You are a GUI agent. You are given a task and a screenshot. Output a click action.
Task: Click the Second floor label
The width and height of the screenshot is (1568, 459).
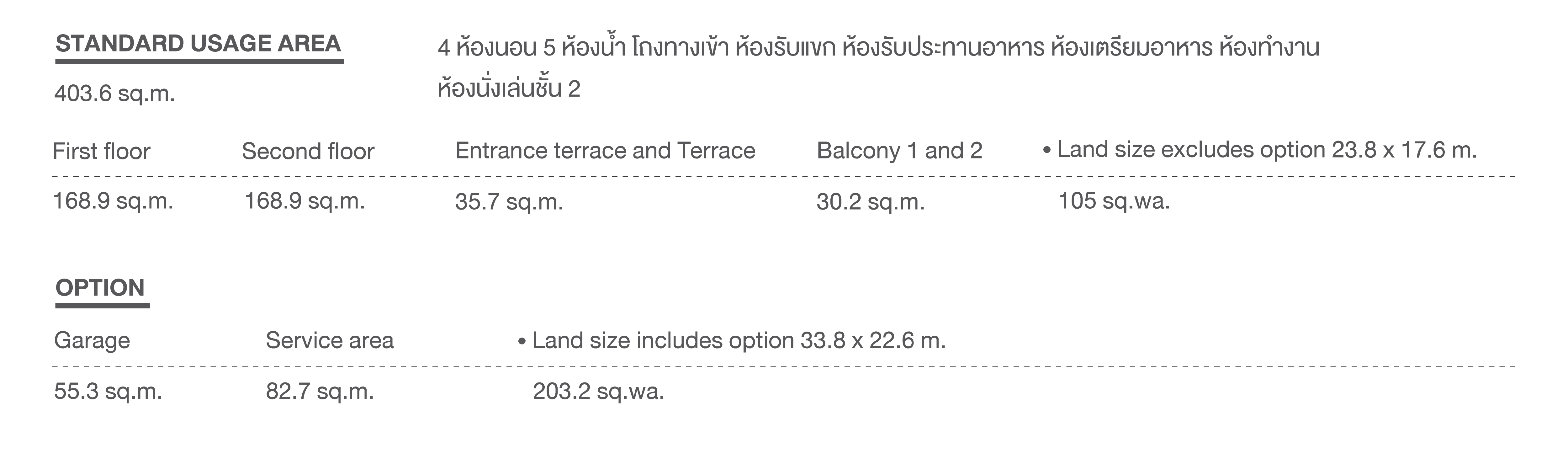point(308,151)
